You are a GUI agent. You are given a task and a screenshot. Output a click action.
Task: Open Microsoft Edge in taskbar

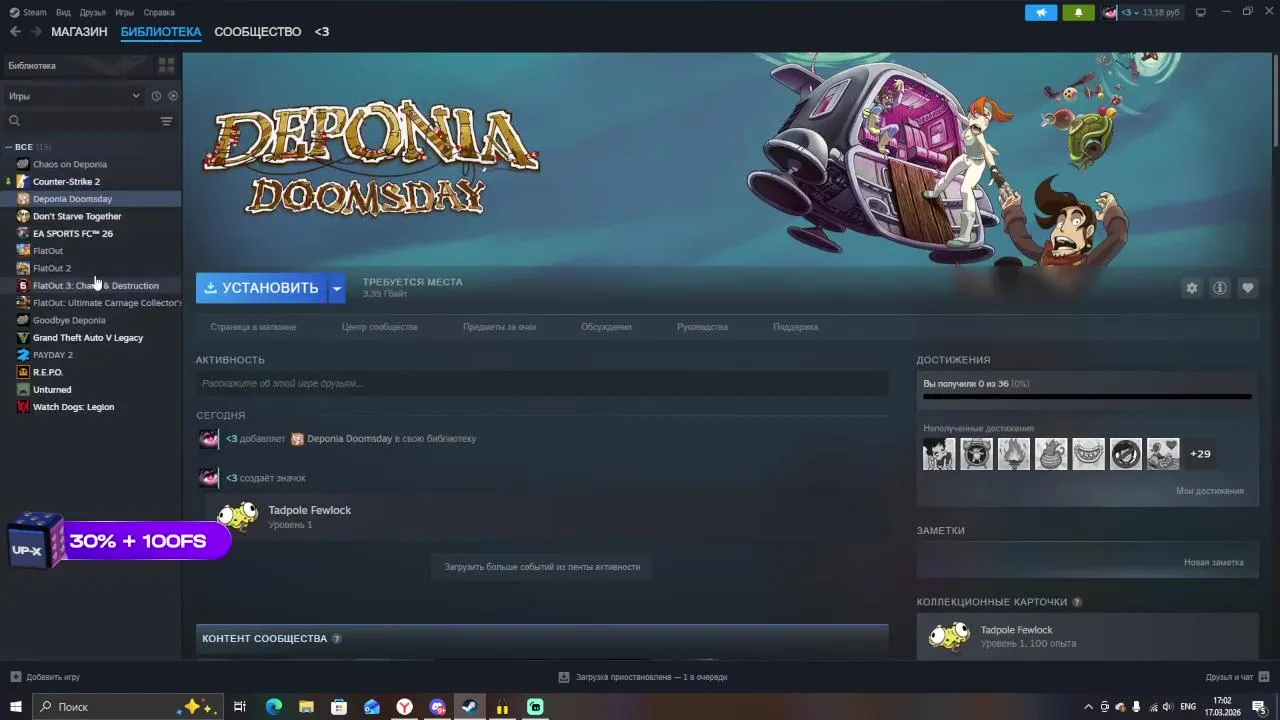(273, 707)
